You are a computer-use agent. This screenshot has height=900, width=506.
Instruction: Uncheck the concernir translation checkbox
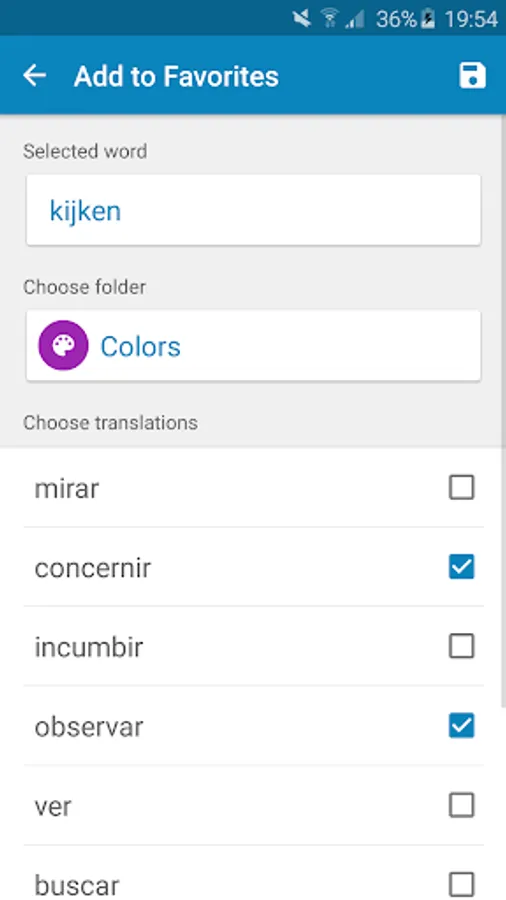pos(461,567)
